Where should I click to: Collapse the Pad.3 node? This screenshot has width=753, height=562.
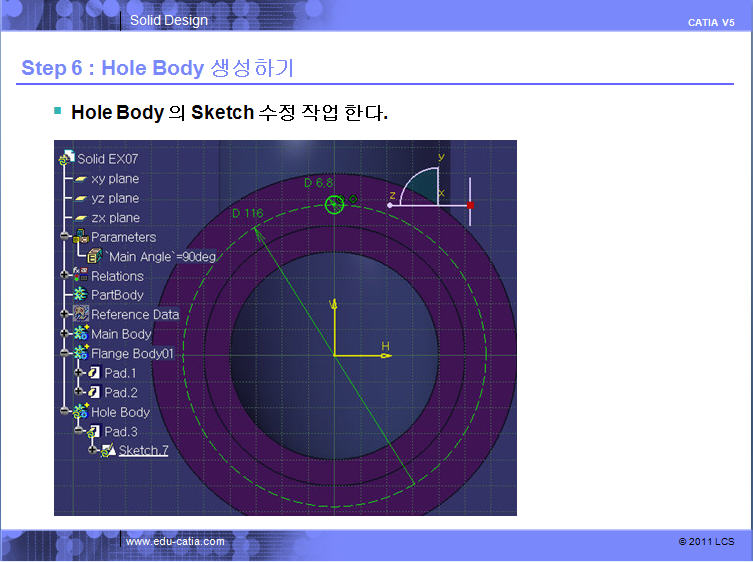click(79, 431)
